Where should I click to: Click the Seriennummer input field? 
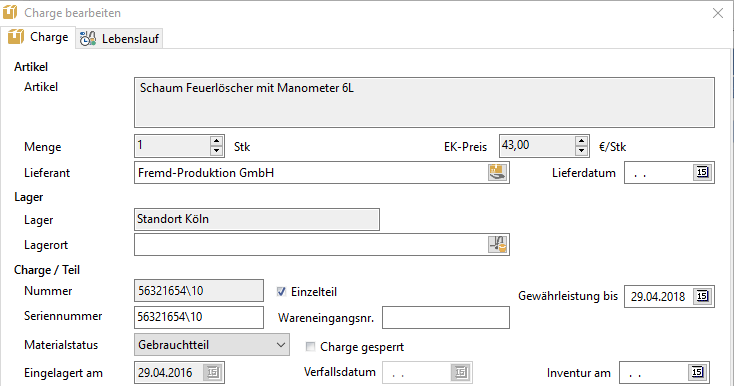(199, 317)
